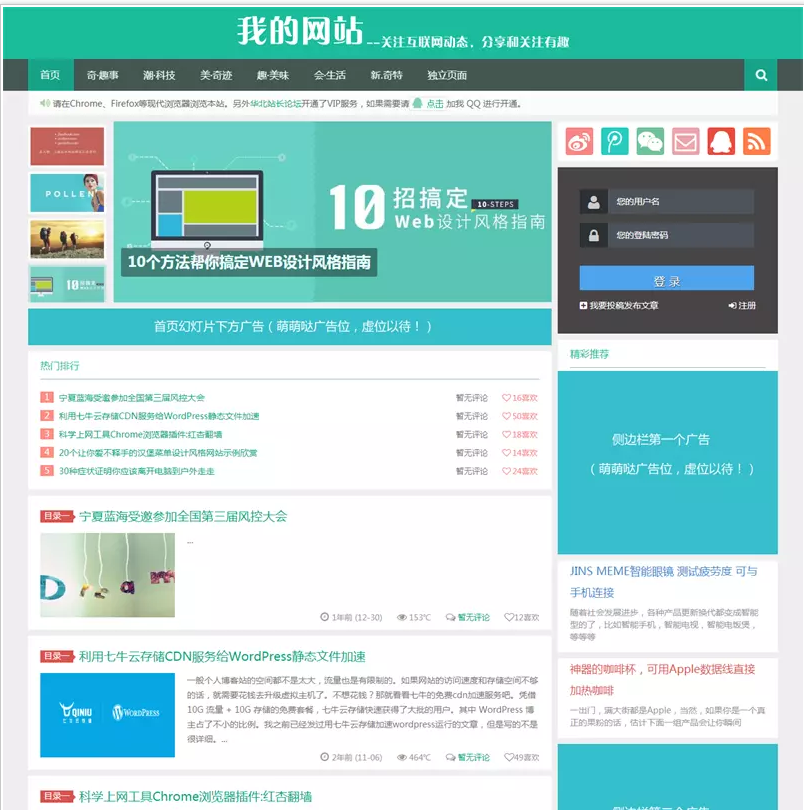Open article title 科学上网工具Chrome浏览器插件:红杏翻墙
The width and height of the screenshot is (804, 810).
point(195,796)
